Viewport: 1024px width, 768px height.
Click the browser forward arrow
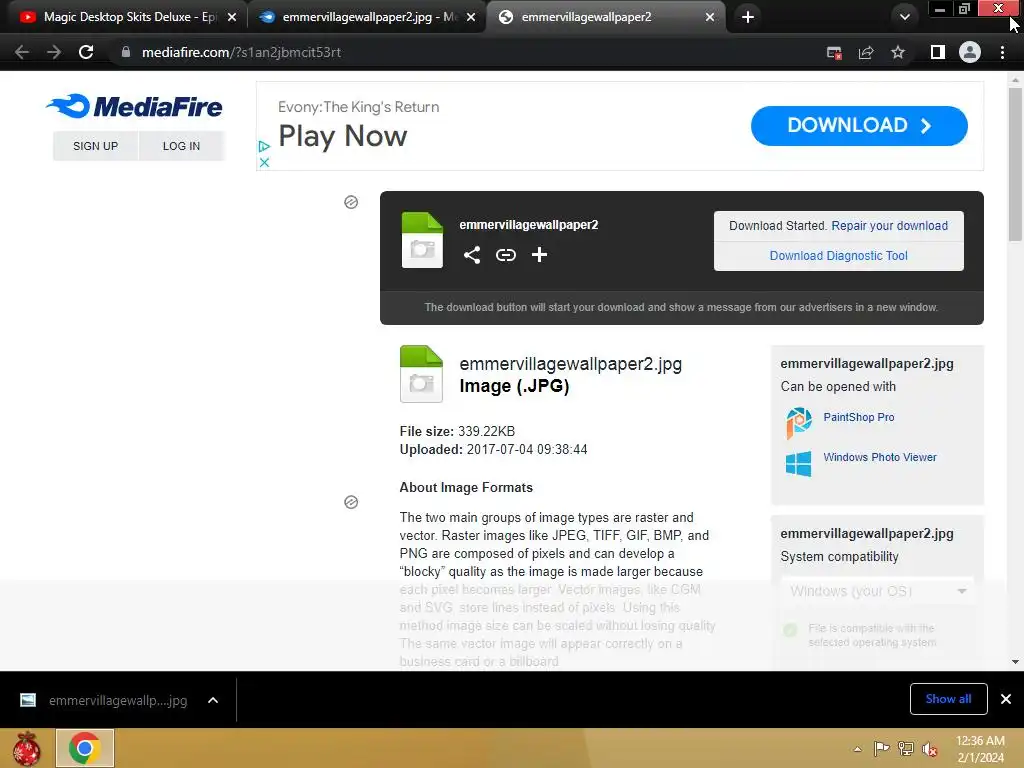point(54,52)
